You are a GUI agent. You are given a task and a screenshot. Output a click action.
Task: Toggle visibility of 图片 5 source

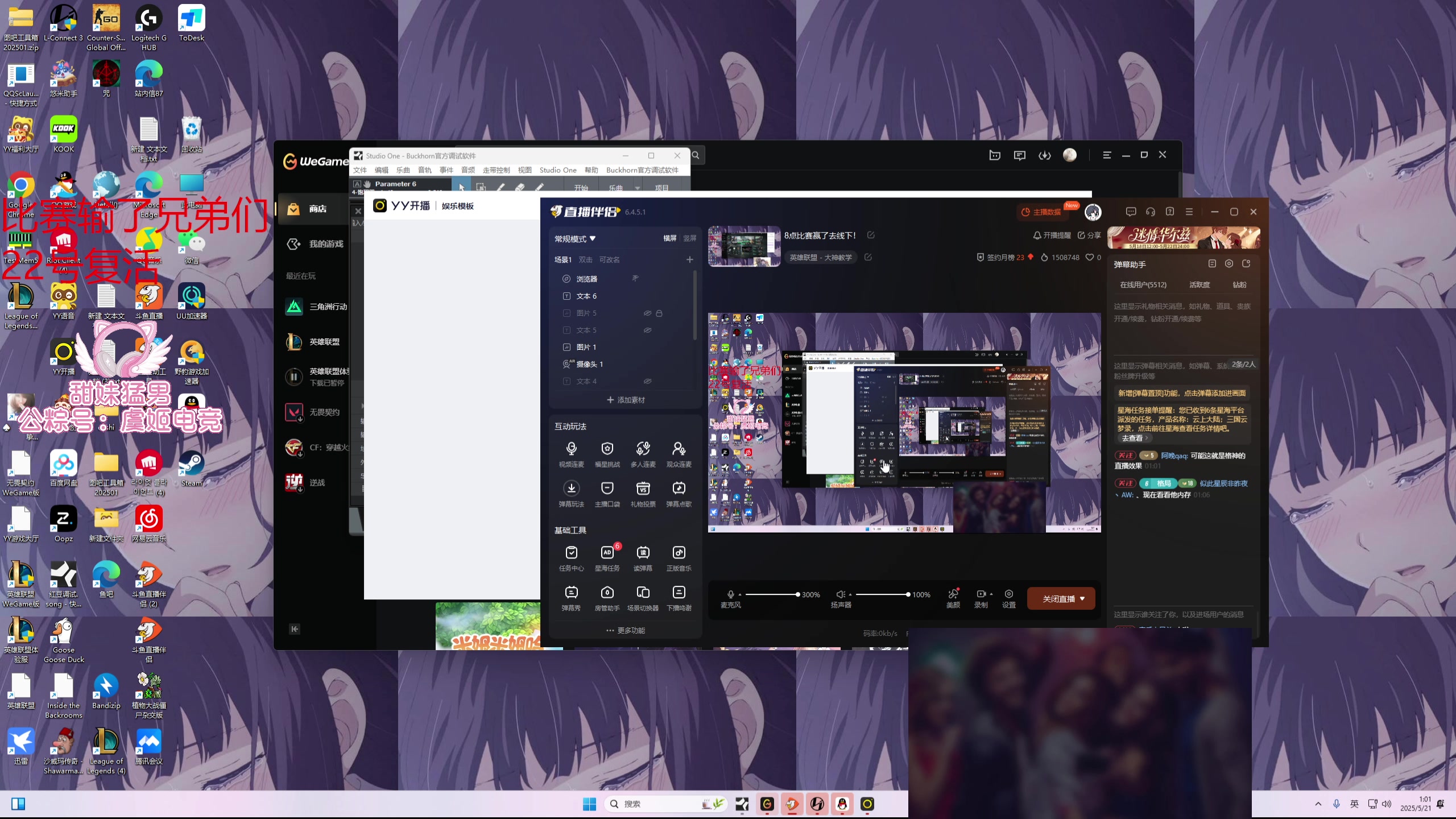(x=647, y=313)
